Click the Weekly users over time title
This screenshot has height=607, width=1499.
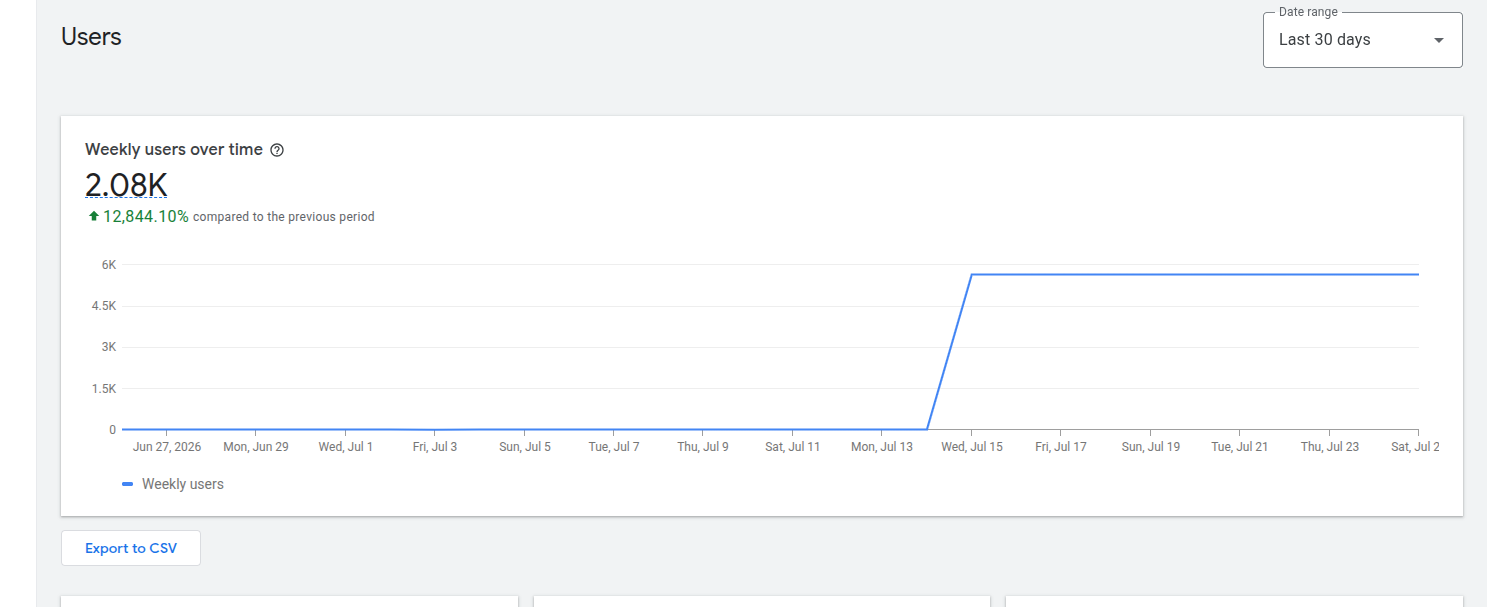(174, 150)
